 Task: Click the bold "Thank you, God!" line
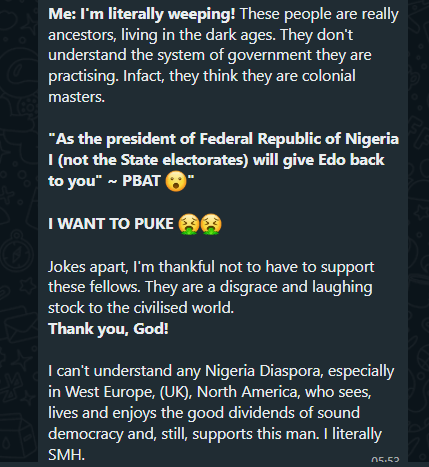(108, 329)
